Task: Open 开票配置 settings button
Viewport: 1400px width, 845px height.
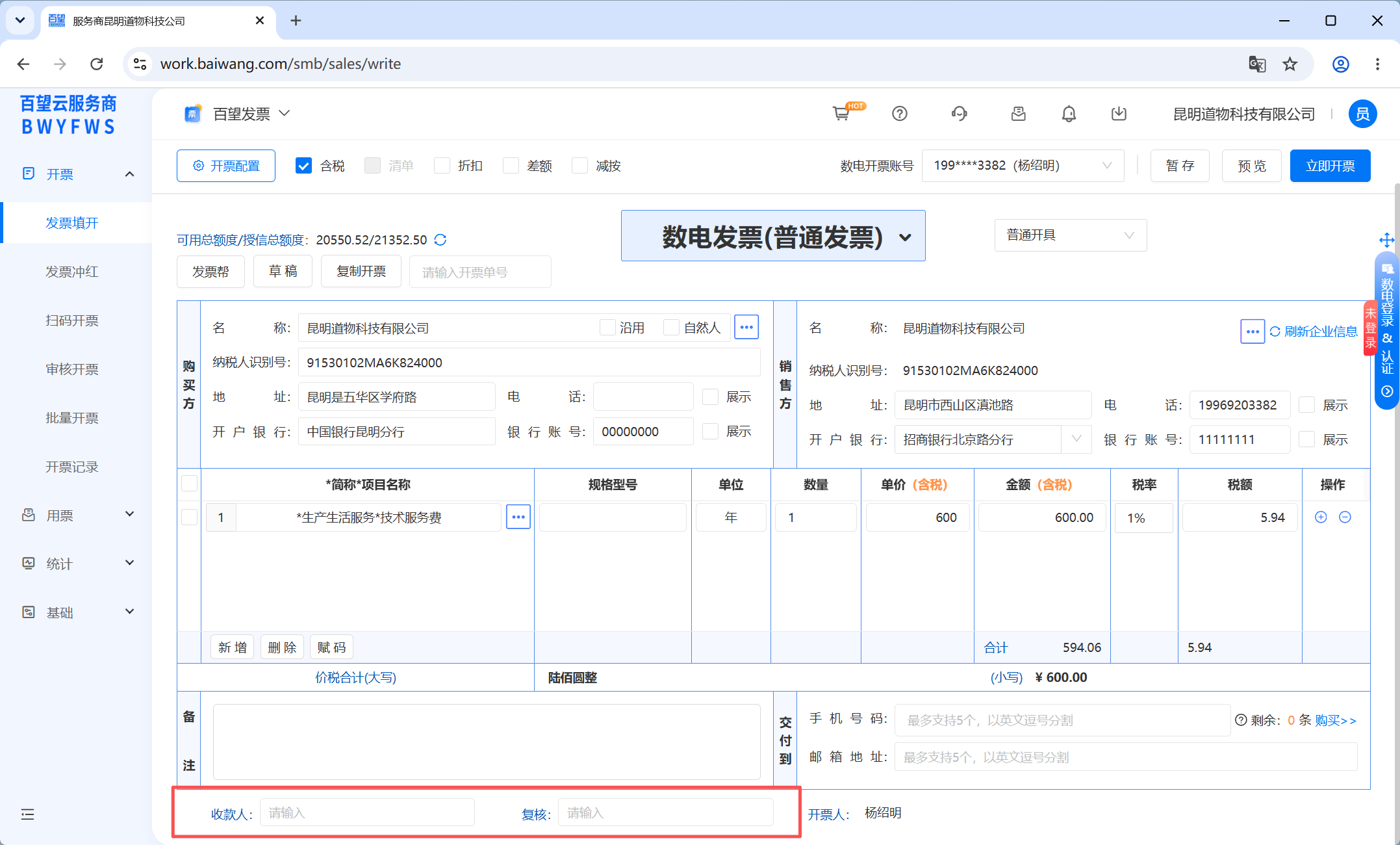Action: click(x=226, y=166)
